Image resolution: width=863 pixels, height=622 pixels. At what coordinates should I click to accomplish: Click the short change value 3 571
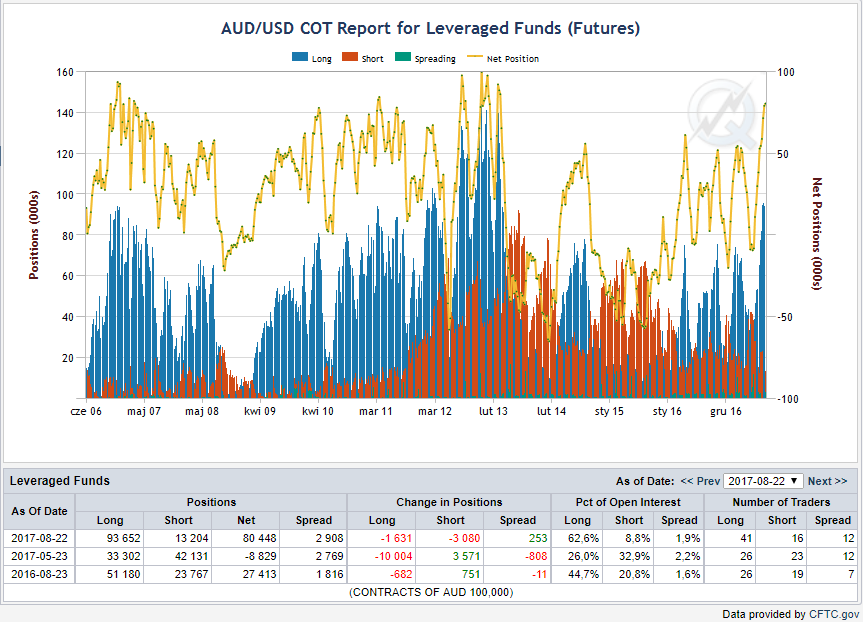click(467, 556)
